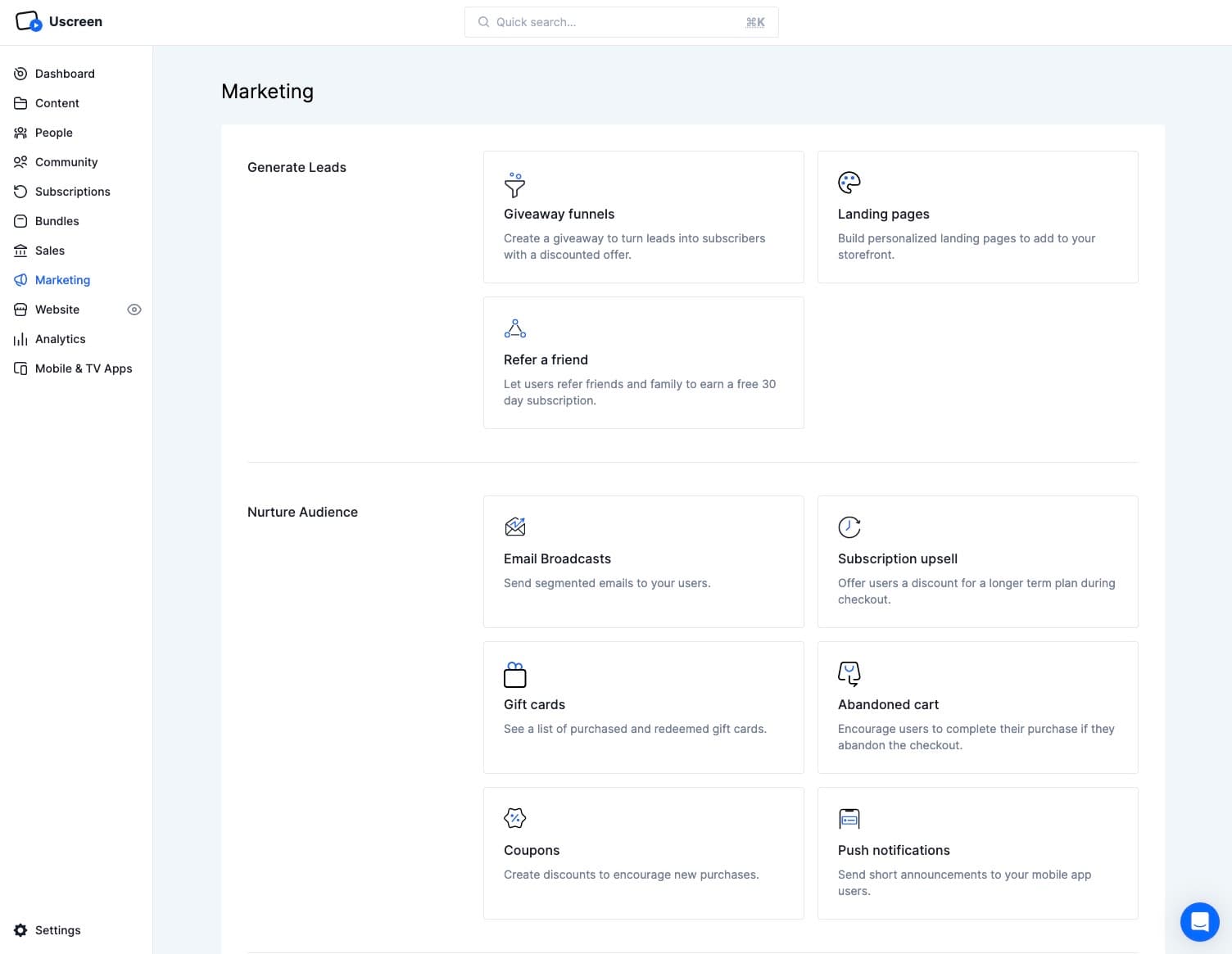The width and height of the screenshot is (1232, 954).
Task: Open the Dashboard menu item
Action: click(x=65, y=74)
